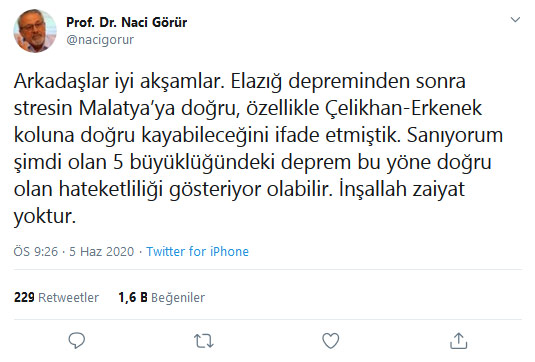Screen dimensions: 535x362
Task: Click the word Arkadaşlar starting the tweet
Action: [x=61, y=81]
